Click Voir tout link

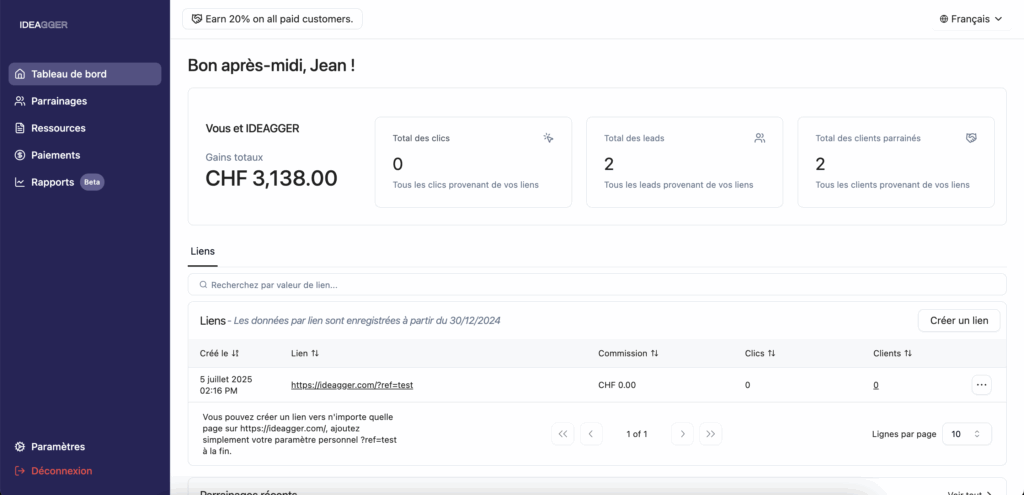pyautogui.click(x=969, y=494)
